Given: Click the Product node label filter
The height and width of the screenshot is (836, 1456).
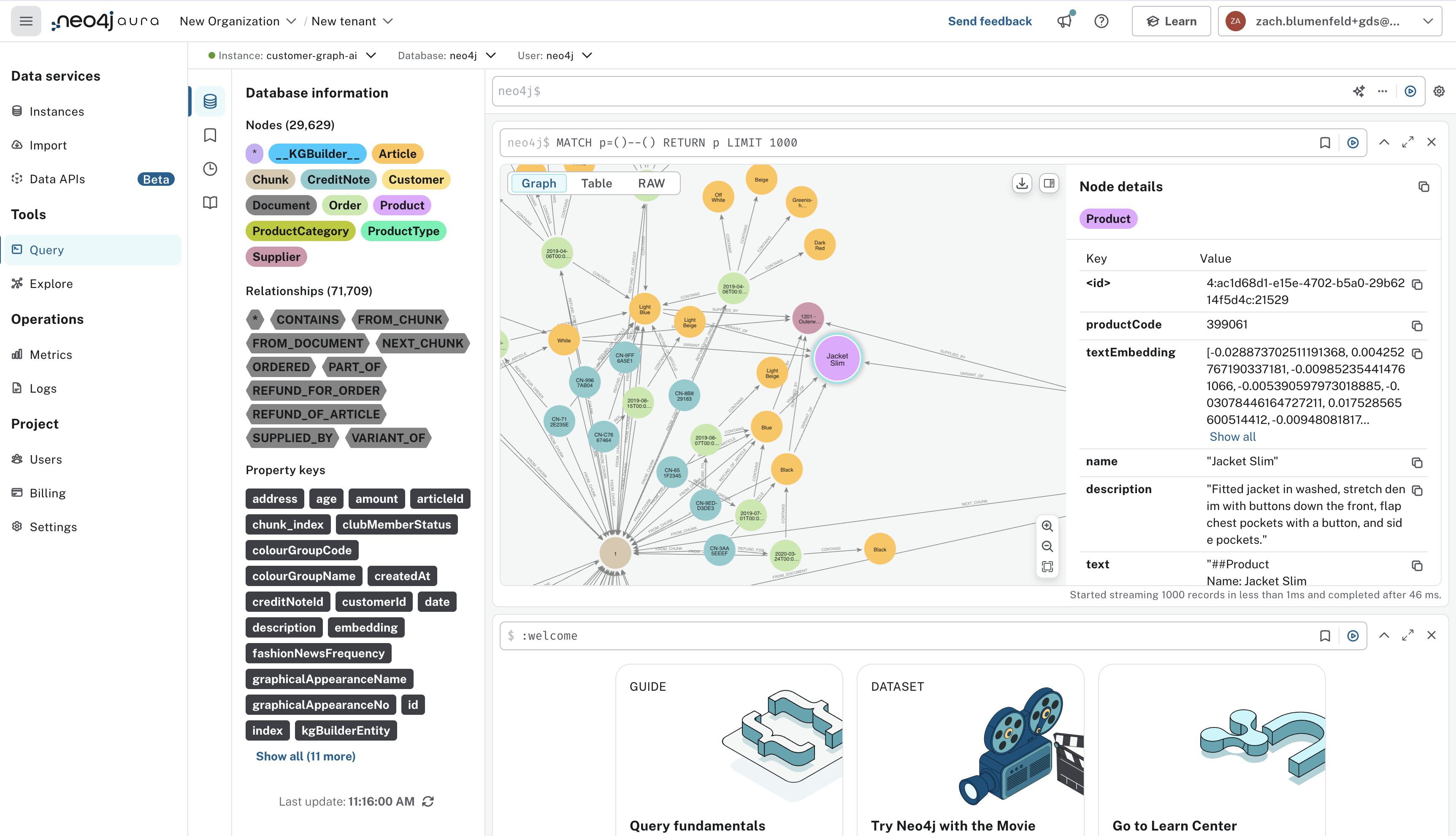Looking at the screenshot, I should click(x=401, y=205).
